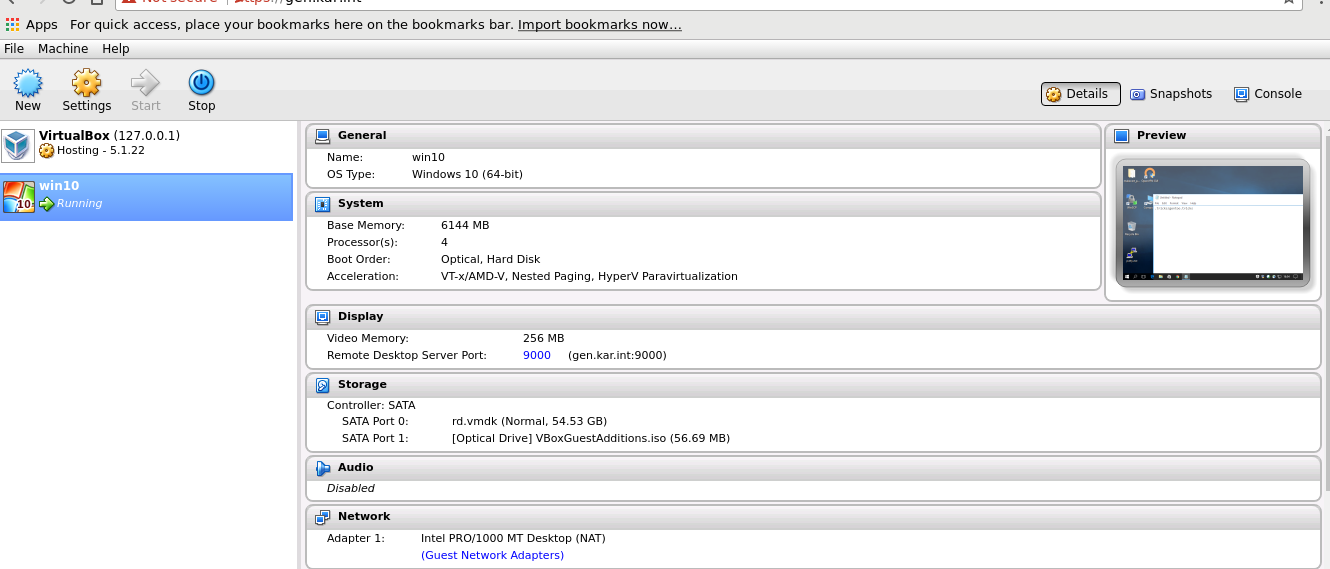1330x569 pixels.
Task: Click the Audio section speaker icon
Action: pyautogui.click(x=322, y=468)
